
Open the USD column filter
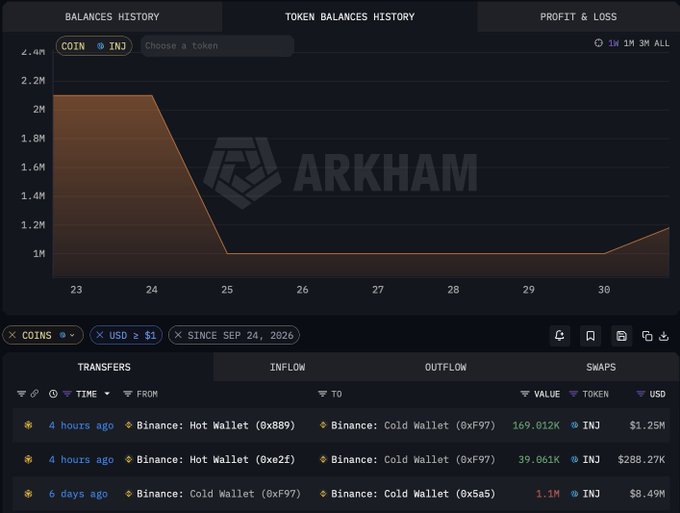tap(640, 394)
